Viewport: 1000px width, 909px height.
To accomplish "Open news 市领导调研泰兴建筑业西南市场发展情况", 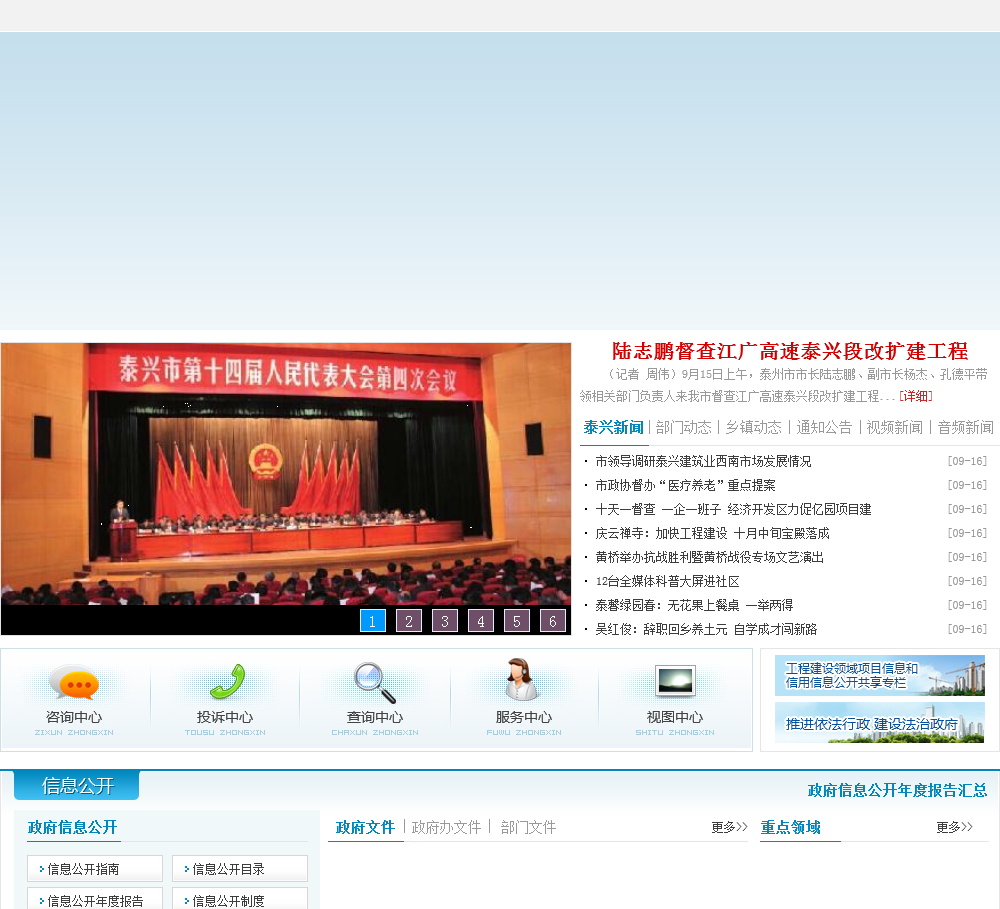I will click(703, 461).
